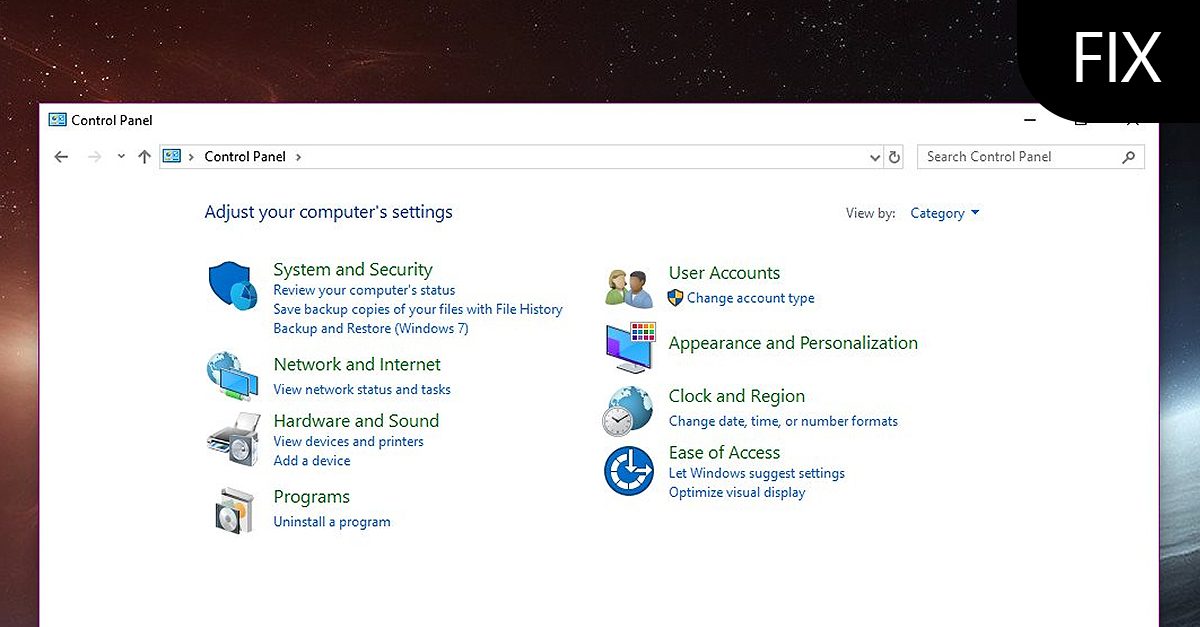The width and height of the screenshot is (1200, 627).
Task: Click the Network and Internet globe icon
Action: coord(232,375)
